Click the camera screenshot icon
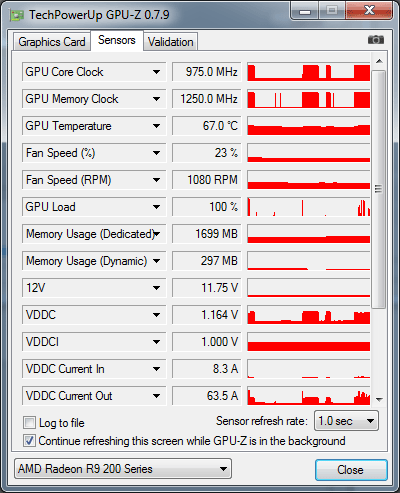This screenshot has height=493, width=400. tap(376, 40)
